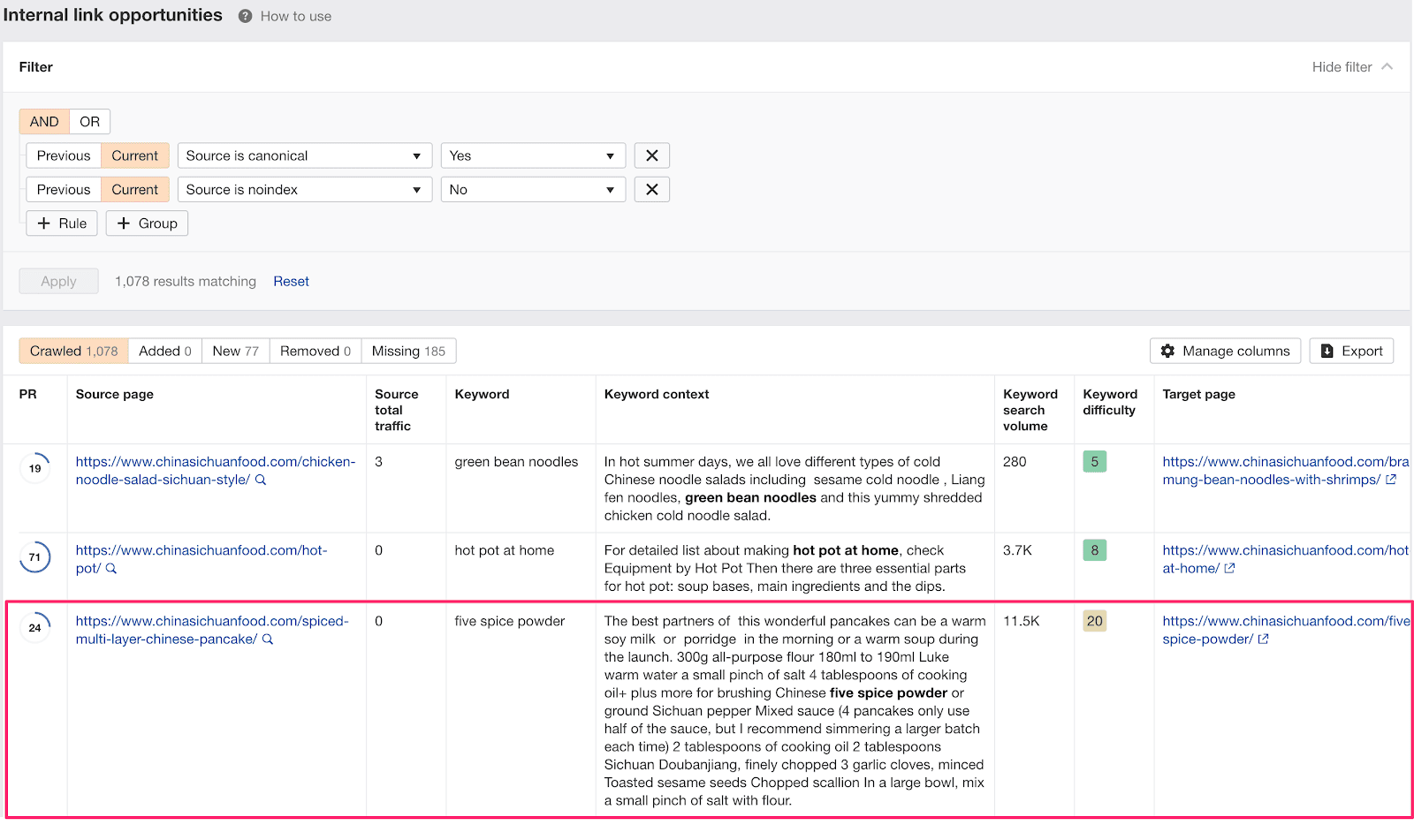
Task: Add a new filter with the Rule button
Action: pyautogui.click(x=61, y=223)
